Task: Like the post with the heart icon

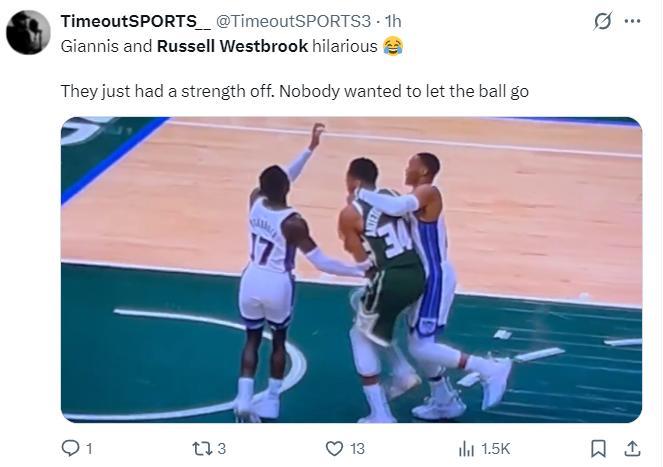Action: click(x=334, y=449)
